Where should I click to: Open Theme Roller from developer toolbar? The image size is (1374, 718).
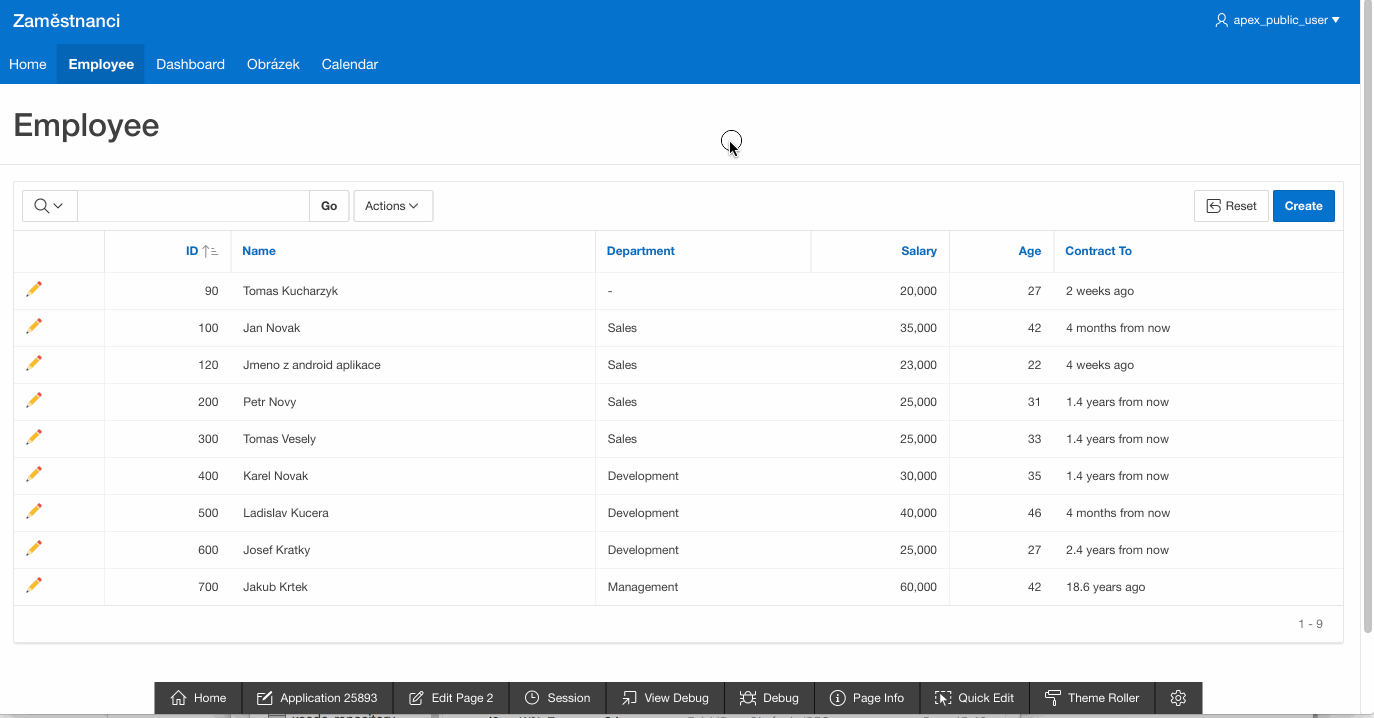1091,698
